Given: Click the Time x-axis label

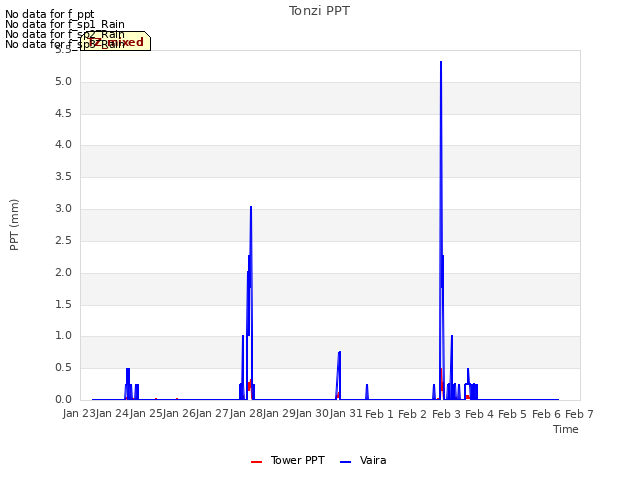Looking at the screenshot, I should click(x=566, y=429).
